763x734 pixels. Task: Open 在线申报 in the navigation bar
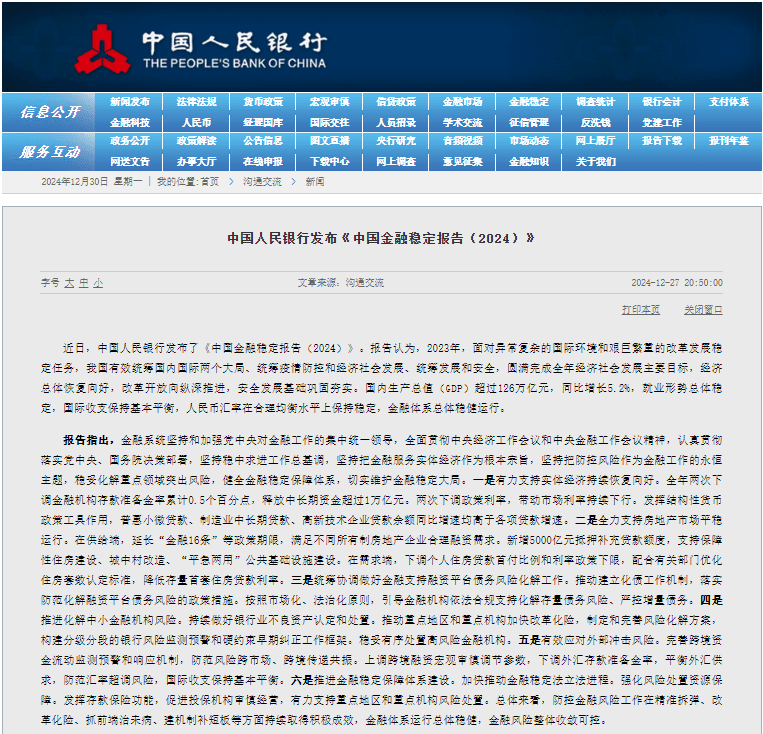(x=263, y=162)
